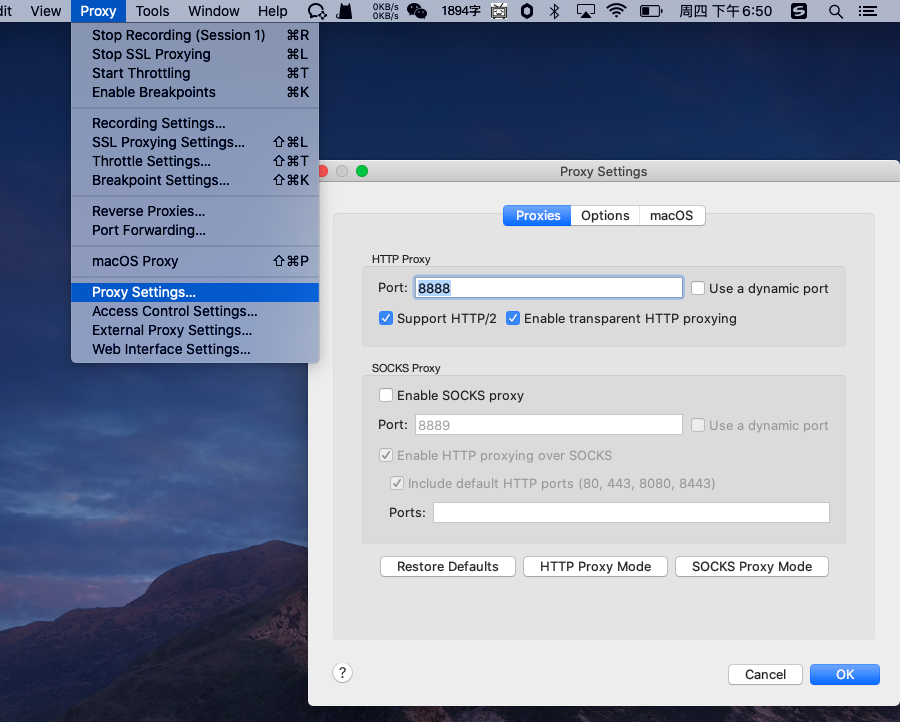
Task: Click the WeChat icon in the menu bar
Action: point(417,11)
